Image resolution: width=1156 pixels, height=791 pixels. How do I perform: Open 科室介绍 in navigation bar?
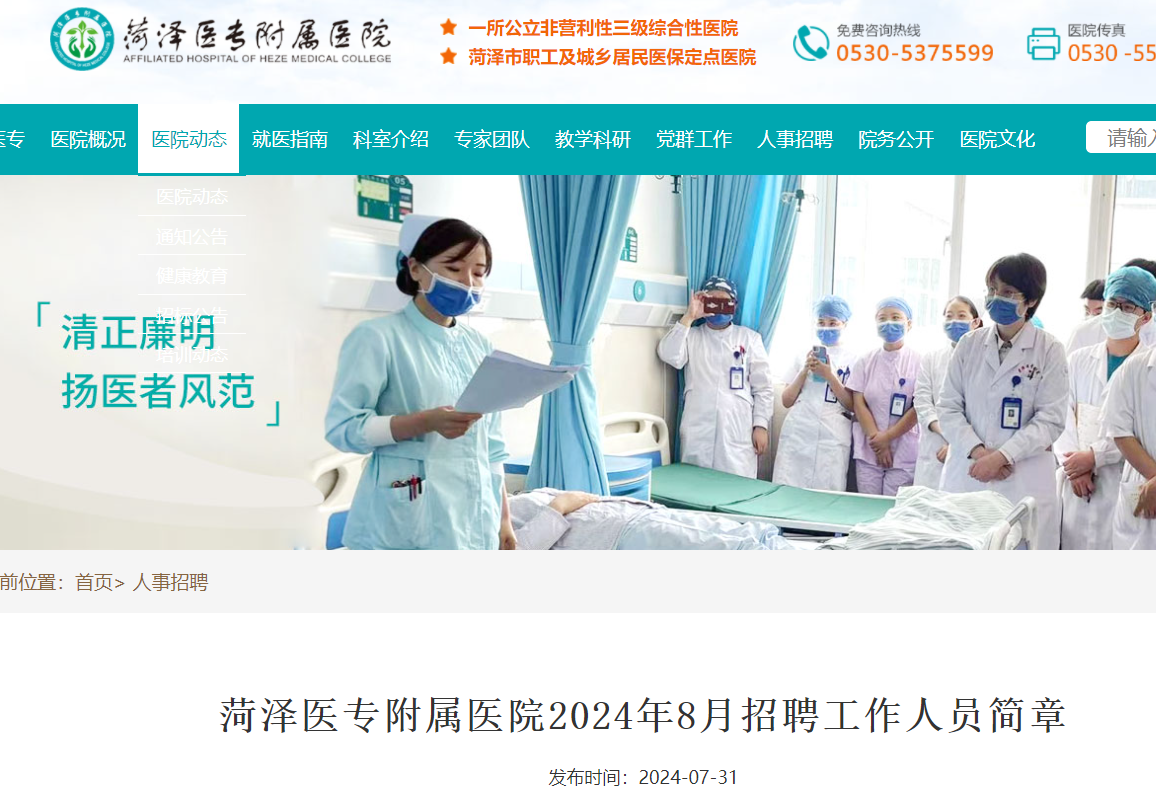(391, 139)
